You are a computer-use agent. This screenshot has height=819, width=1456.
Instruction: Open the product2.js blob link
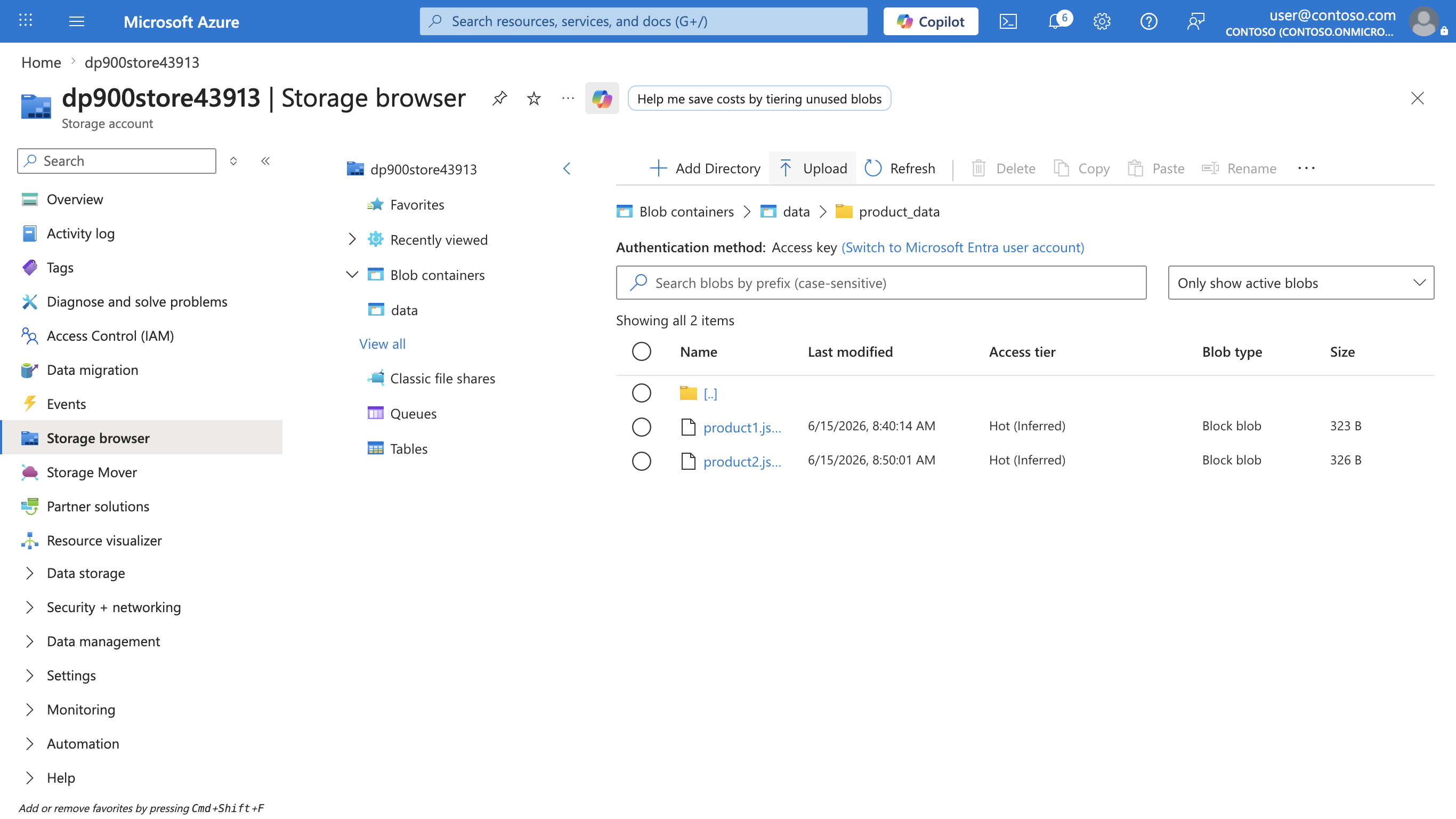(x=741, y=462)
